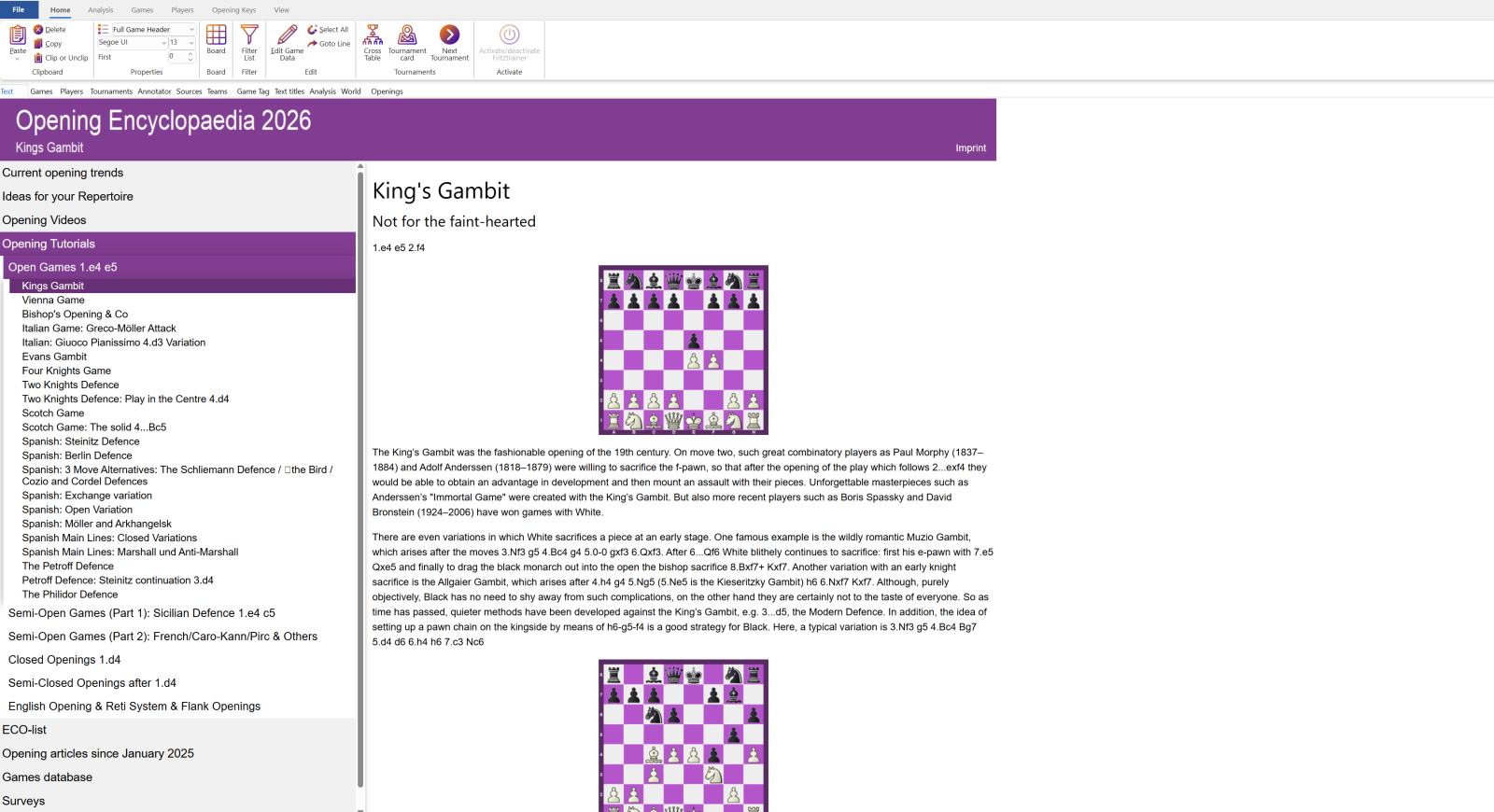Image resolution: width=1494 pixels, height=812 pixels.
Task: Click the sidebar vertical scrollbar
Action: [x=360, y=467]
